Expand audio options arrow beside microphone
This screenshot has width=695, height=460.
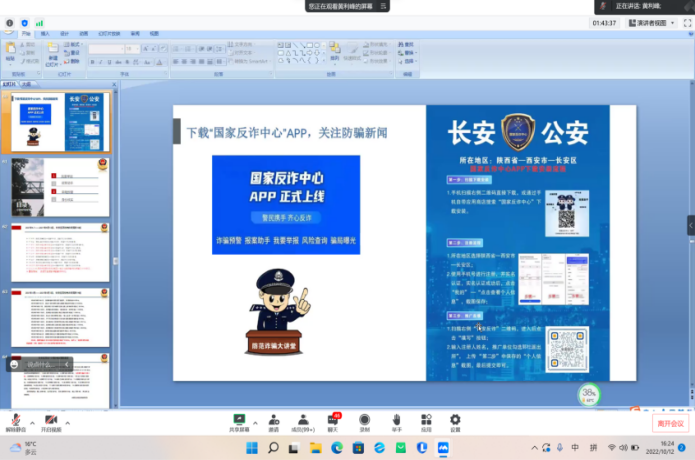point(30,420)
